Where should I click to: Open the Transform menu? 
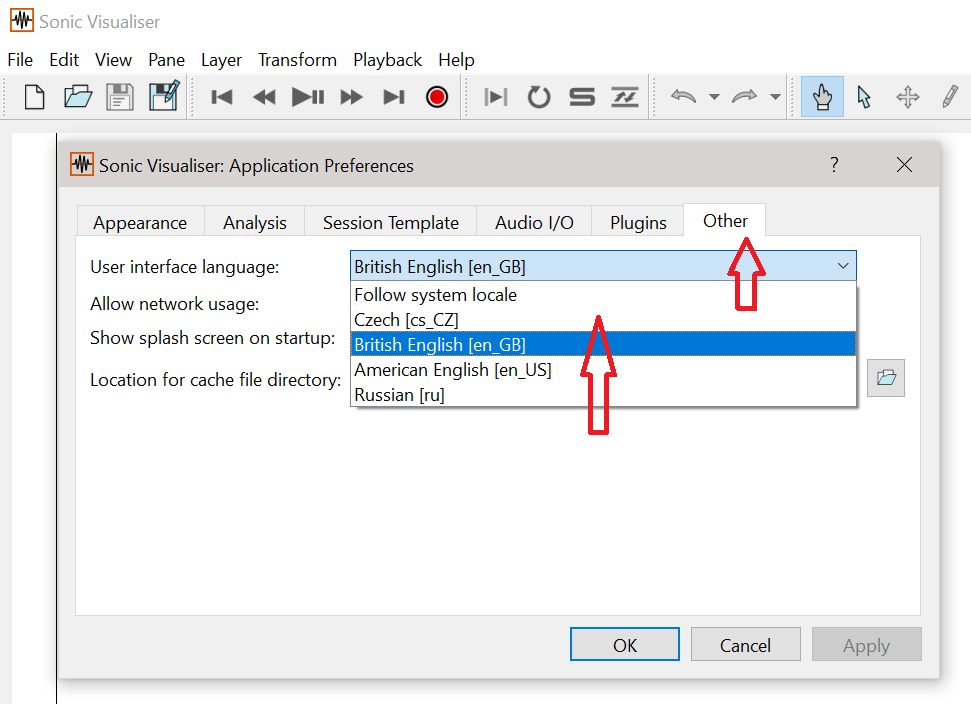tap(297, 60)
